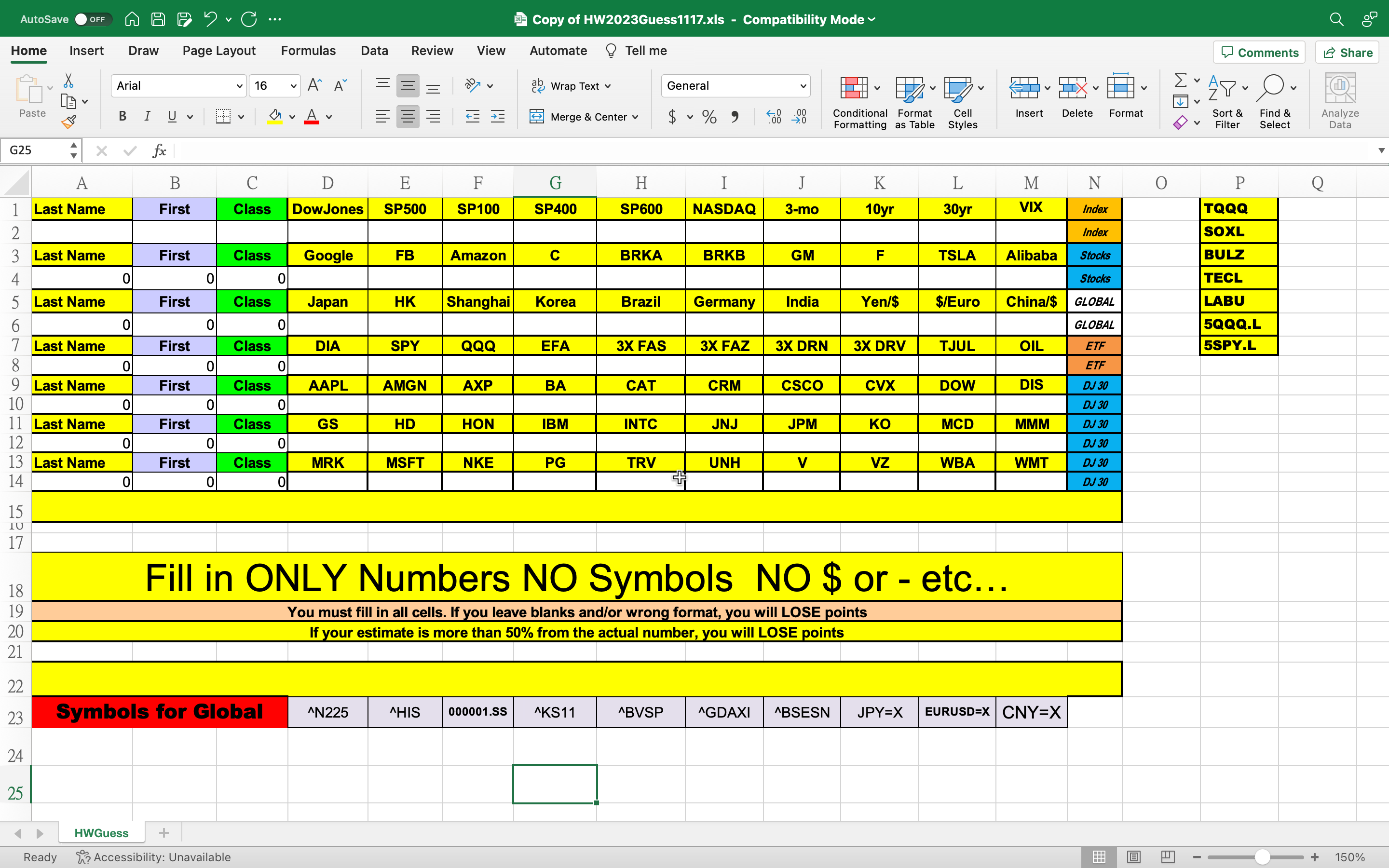Run Analyze Data from the ribbon
Screen dimensions: 1389x868
pos(1340,97)
